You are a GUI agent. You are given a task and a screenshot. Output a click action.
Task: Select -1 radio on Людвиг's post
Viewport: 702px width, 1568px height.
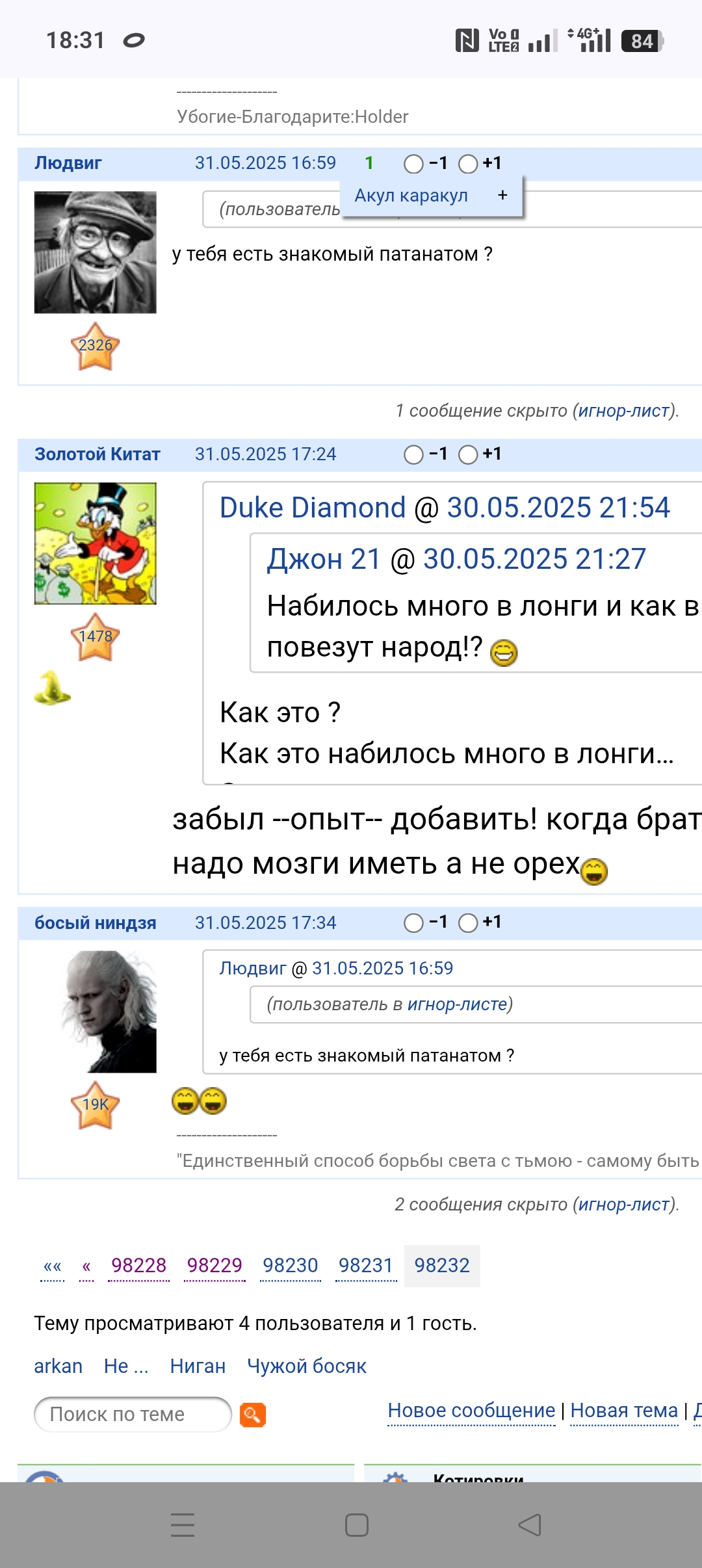[x=413, y=164]
